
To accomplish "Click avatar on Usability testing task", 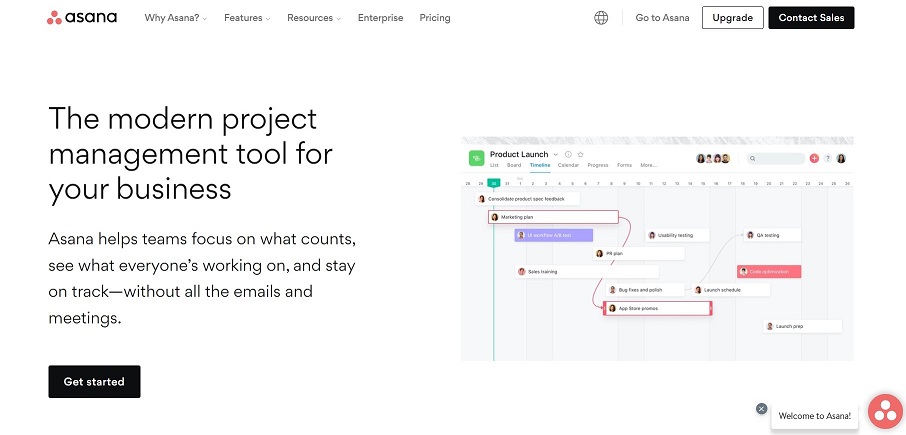I will point(652,235).
